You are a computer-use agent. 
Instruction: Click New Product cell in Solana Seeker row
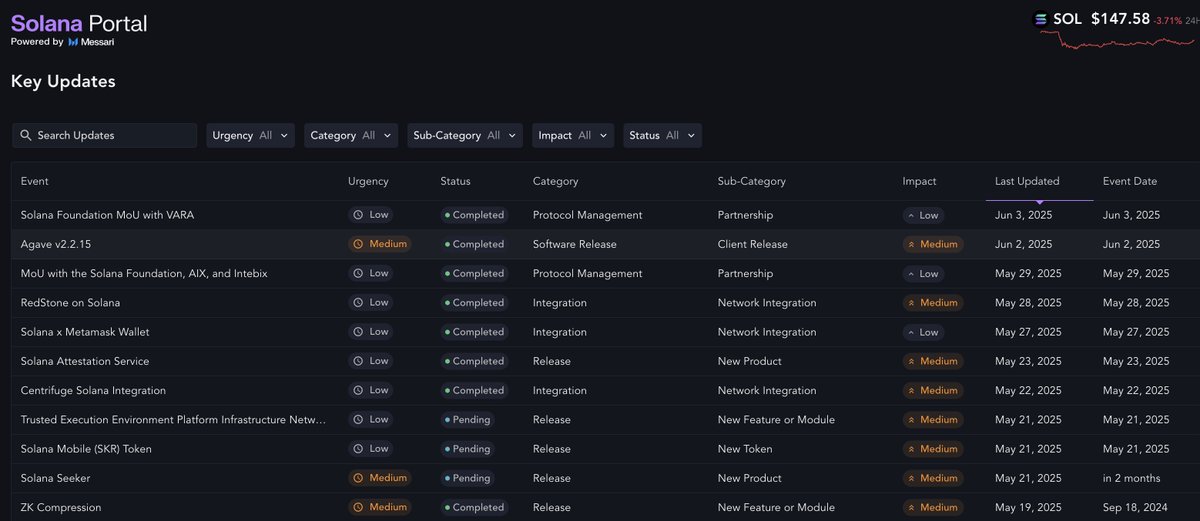click(750, 478)
